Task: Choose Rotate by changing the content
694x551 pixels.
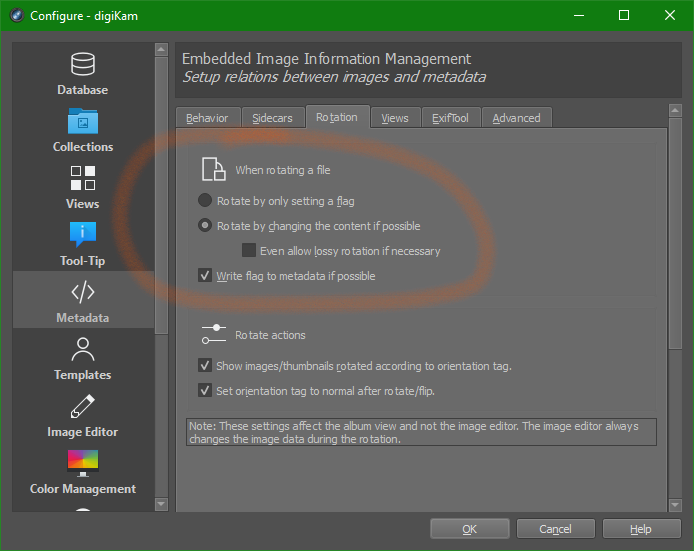Action: [205, 226]
